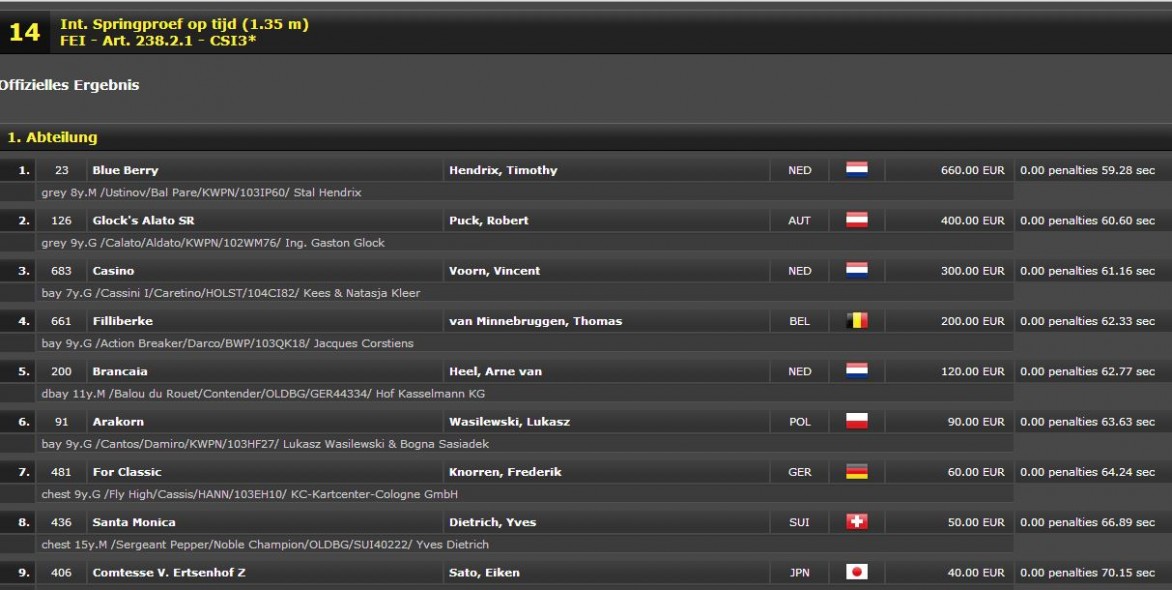Click start number 661
This screenshot has width=1172, height=590.
tap(61, 321)
